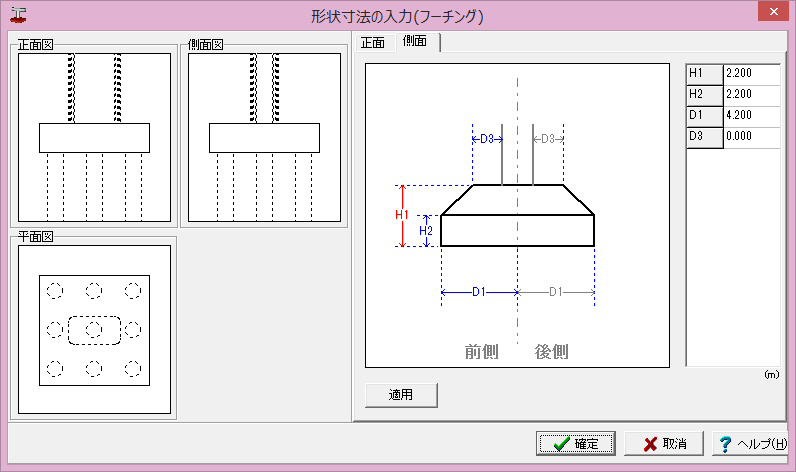Edit the H2 value field 2.200

click(x=751, y=94)
